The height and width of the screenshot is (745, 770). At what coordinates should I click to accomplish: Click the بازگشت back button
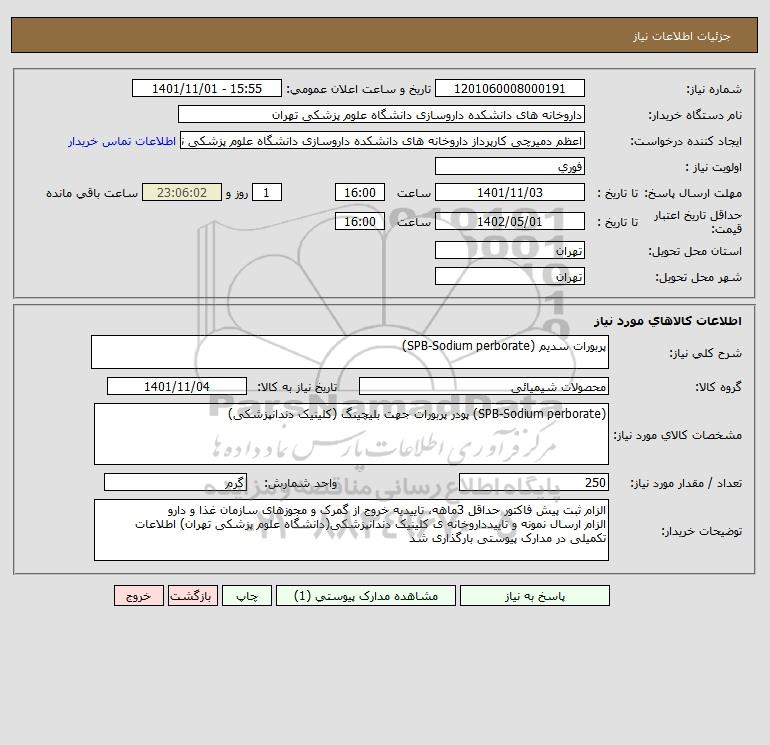click(x=192, y=596)
